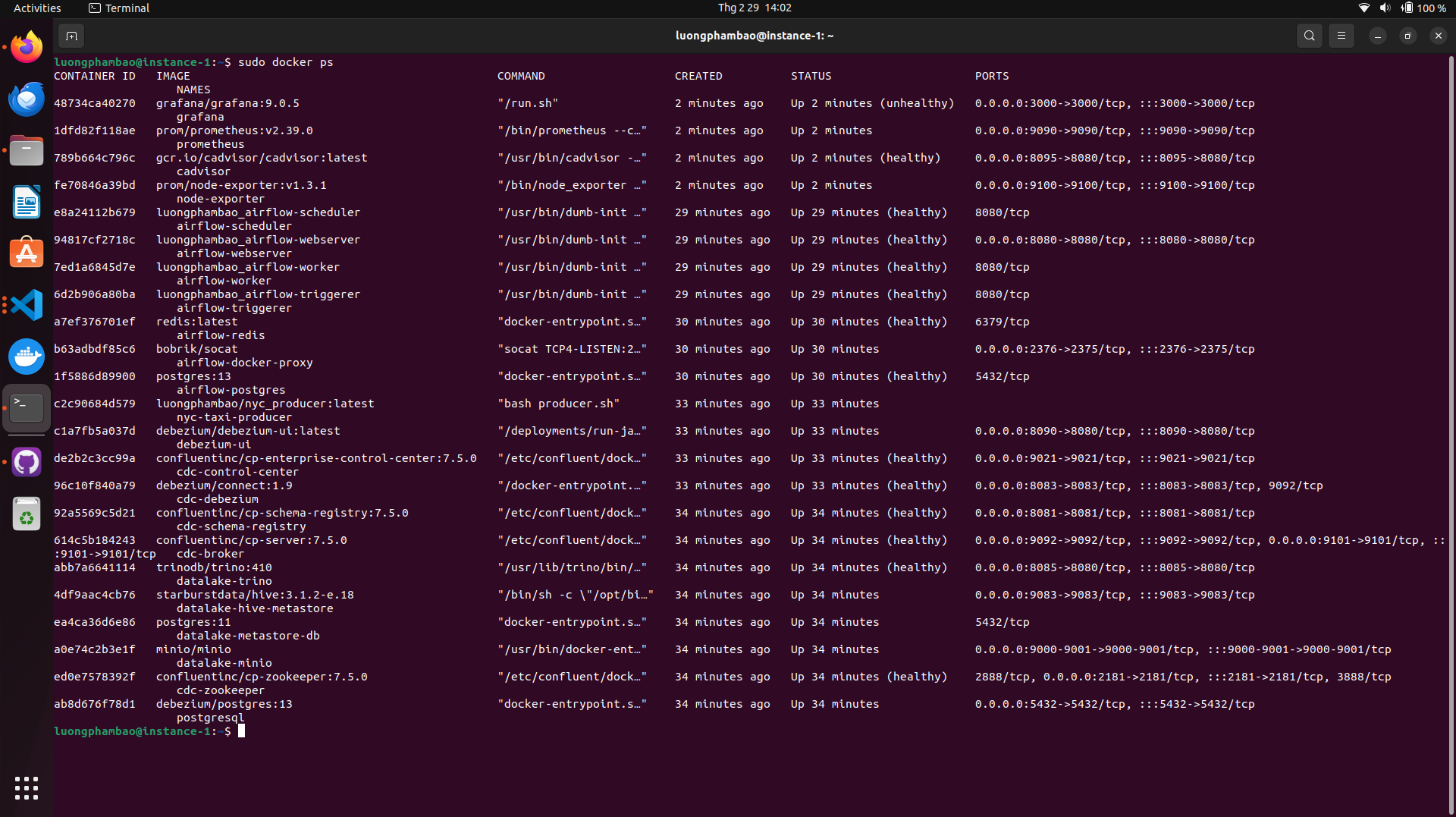
Task: Open the terminal hamburger menu
Action: pos(1341,36)
